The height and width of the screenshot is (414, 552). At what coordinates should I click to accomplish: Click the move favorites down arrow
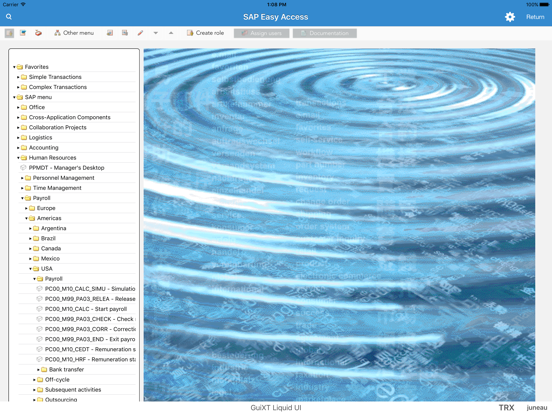coord(156,33)
